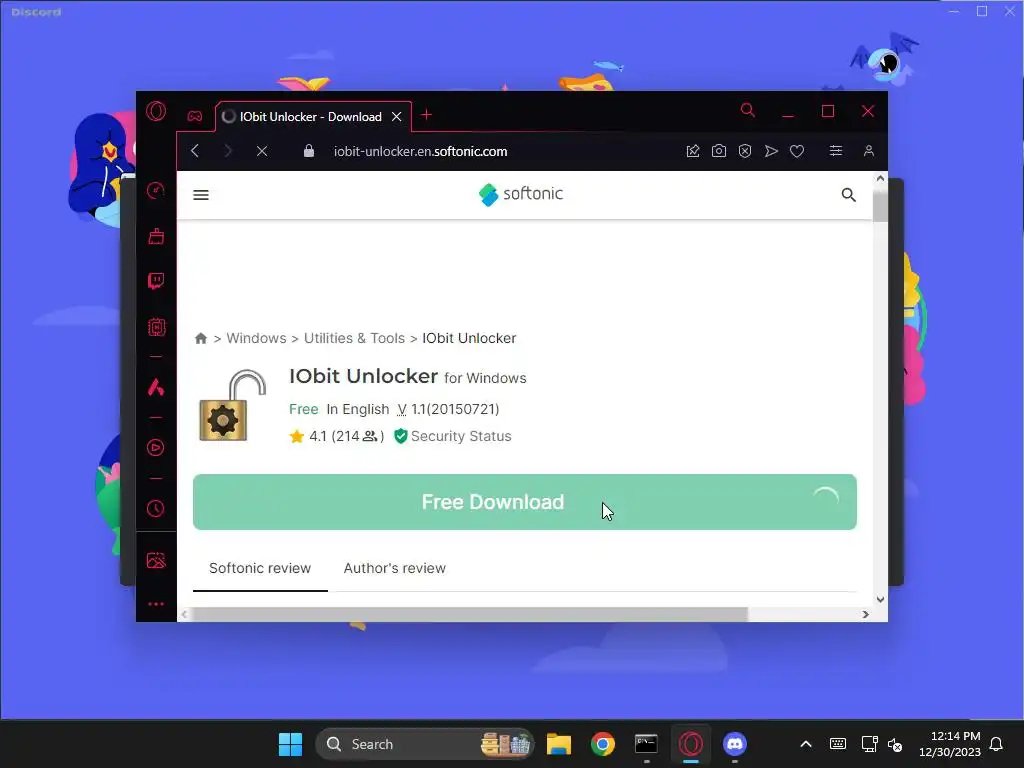The image size is (1024, 768).
Task: Click the Security Status badge
Action: 453,436
